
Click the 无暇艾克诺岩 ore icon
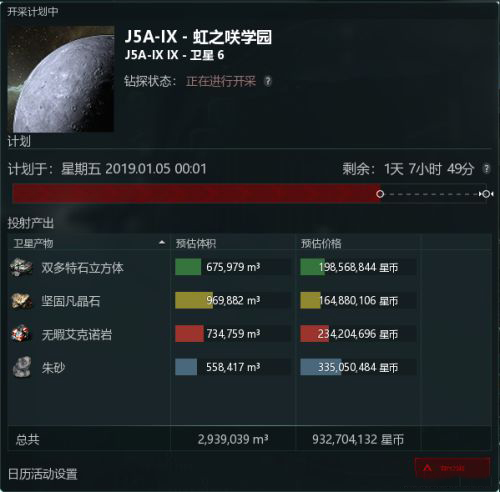coord(21,334)
